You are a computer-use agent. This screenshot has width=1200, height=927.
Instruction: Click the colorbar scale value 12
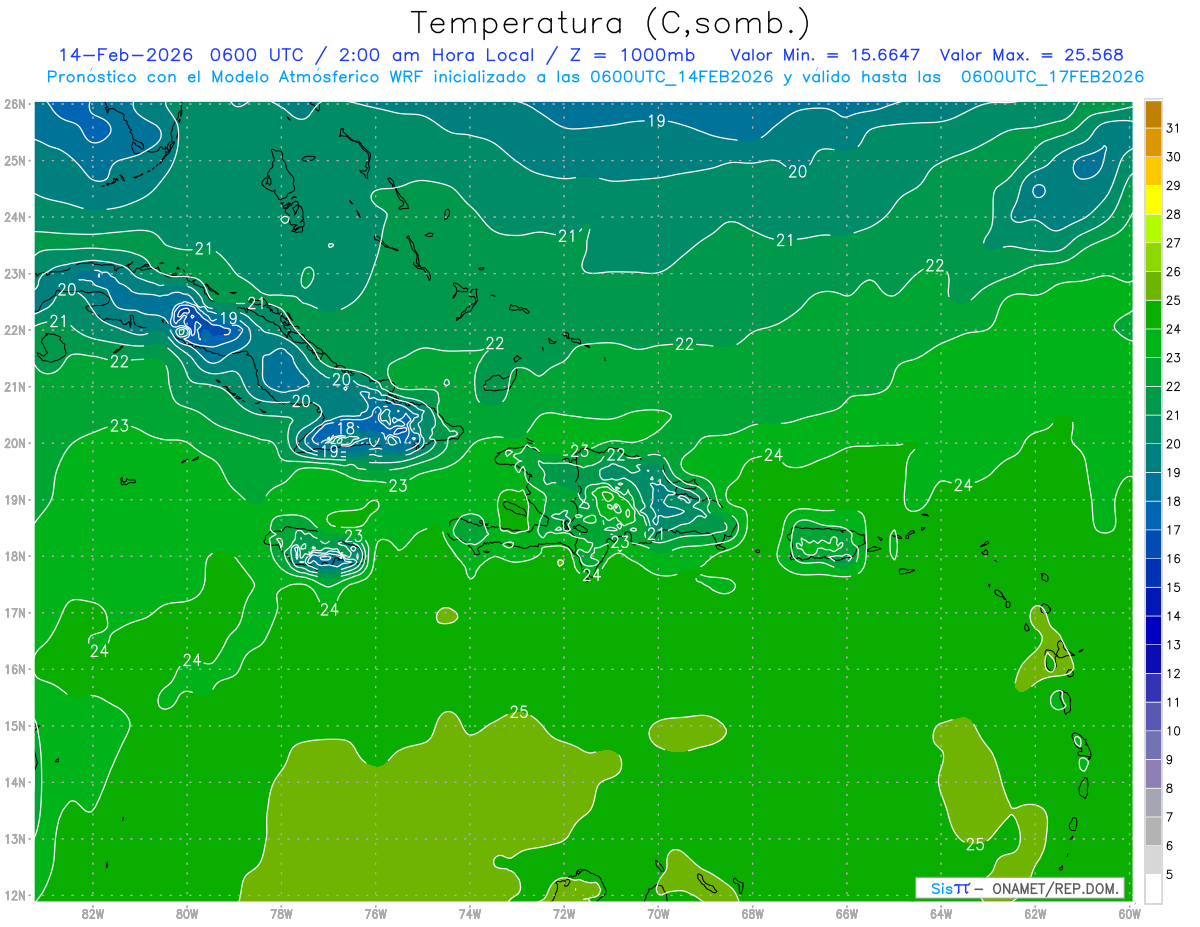point(1174,674)
